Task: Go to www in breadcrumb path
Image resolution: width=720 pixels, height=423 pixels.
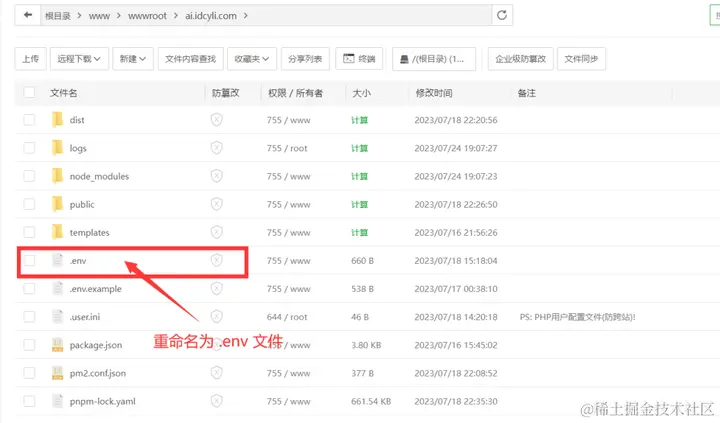Action: (x=99, y=16)
